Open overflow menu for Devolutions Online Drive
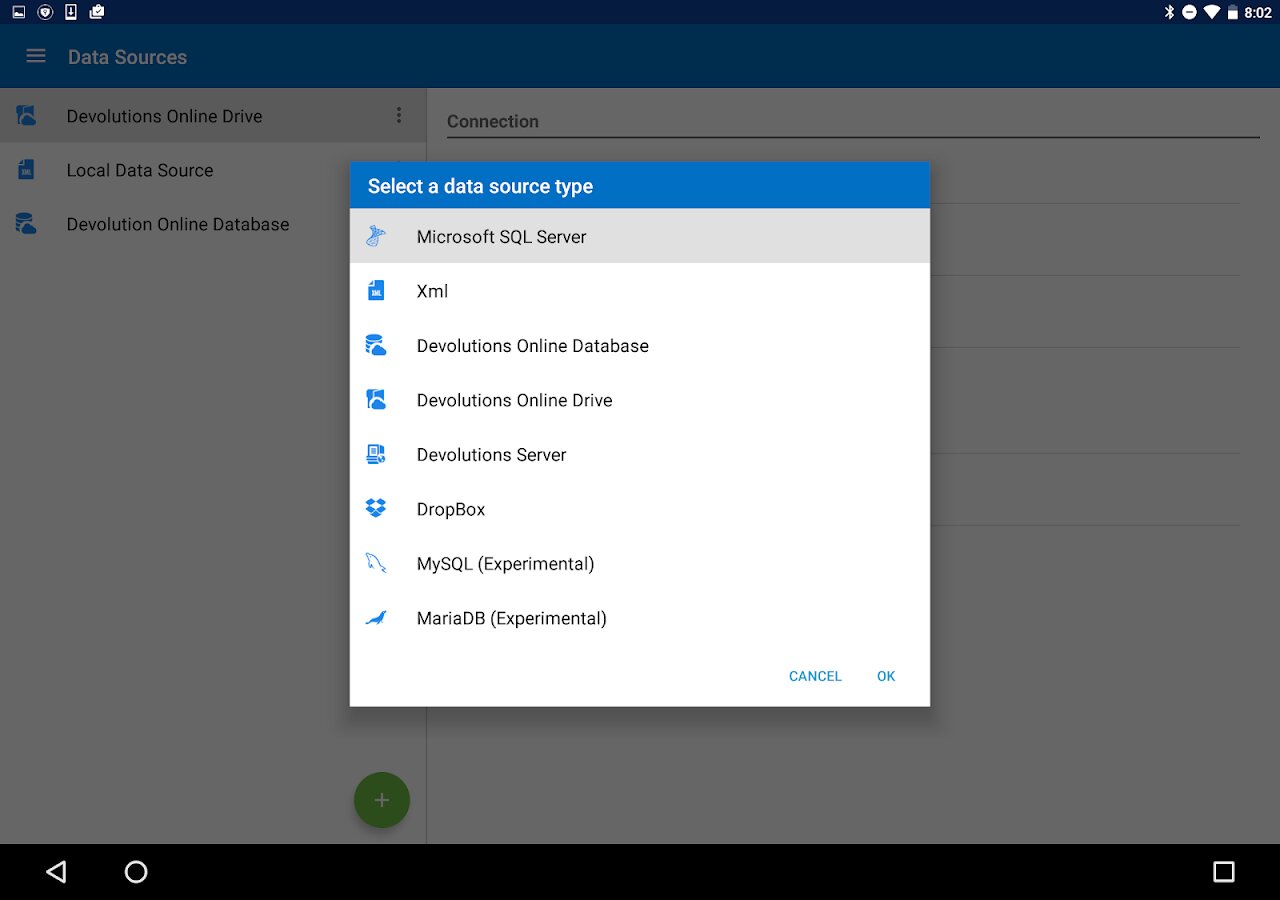Image resolution: width=1280 pixels, height=900 pixels. pyautogui.click(x=399, y=116)
